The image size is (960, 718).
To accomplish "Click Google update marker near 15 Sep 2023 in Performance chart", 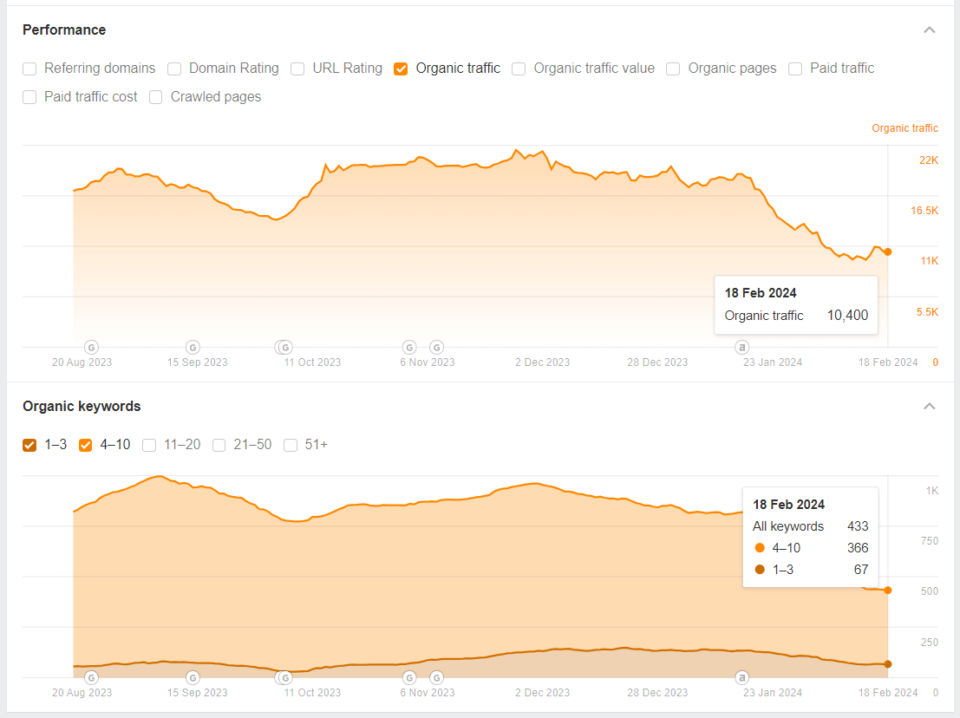I will point(193,348).
